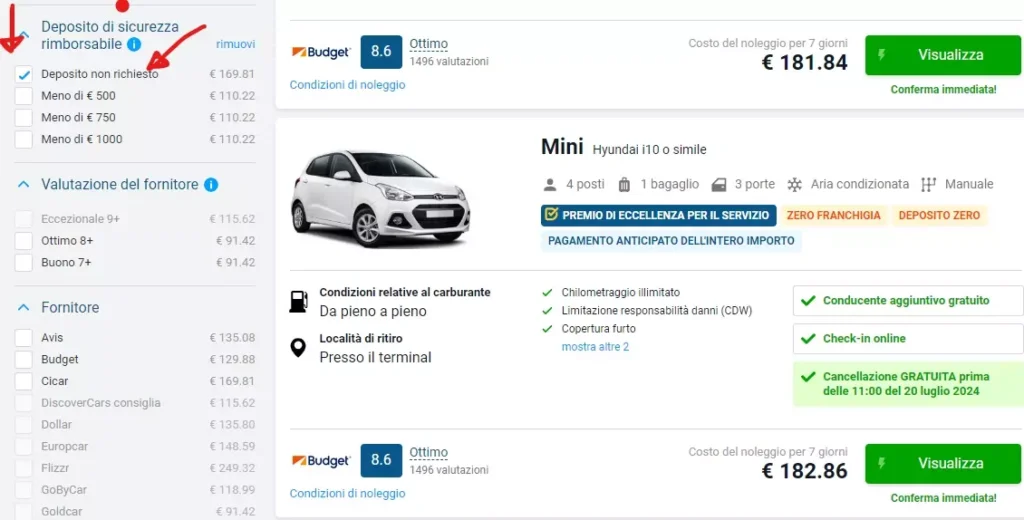Click info icon beside Deposito di sicurezza rimborsabile

[x=134, y=44]
